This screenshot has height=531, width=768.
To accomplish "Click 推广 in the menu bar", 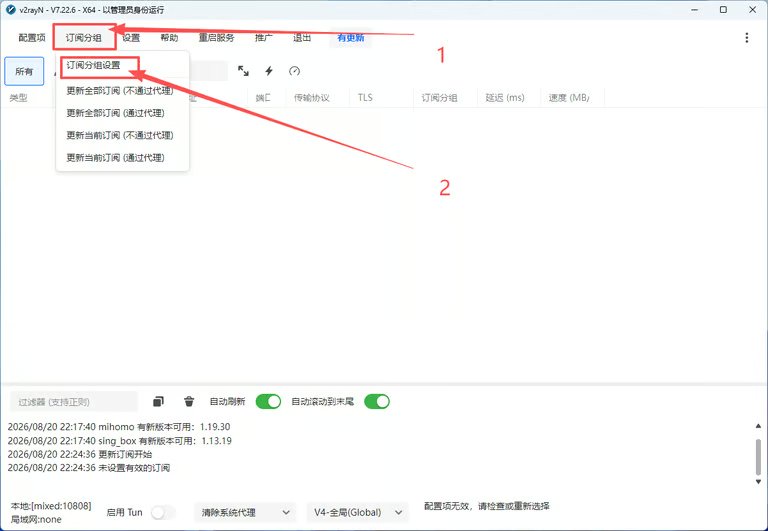I will pos(264,38).
